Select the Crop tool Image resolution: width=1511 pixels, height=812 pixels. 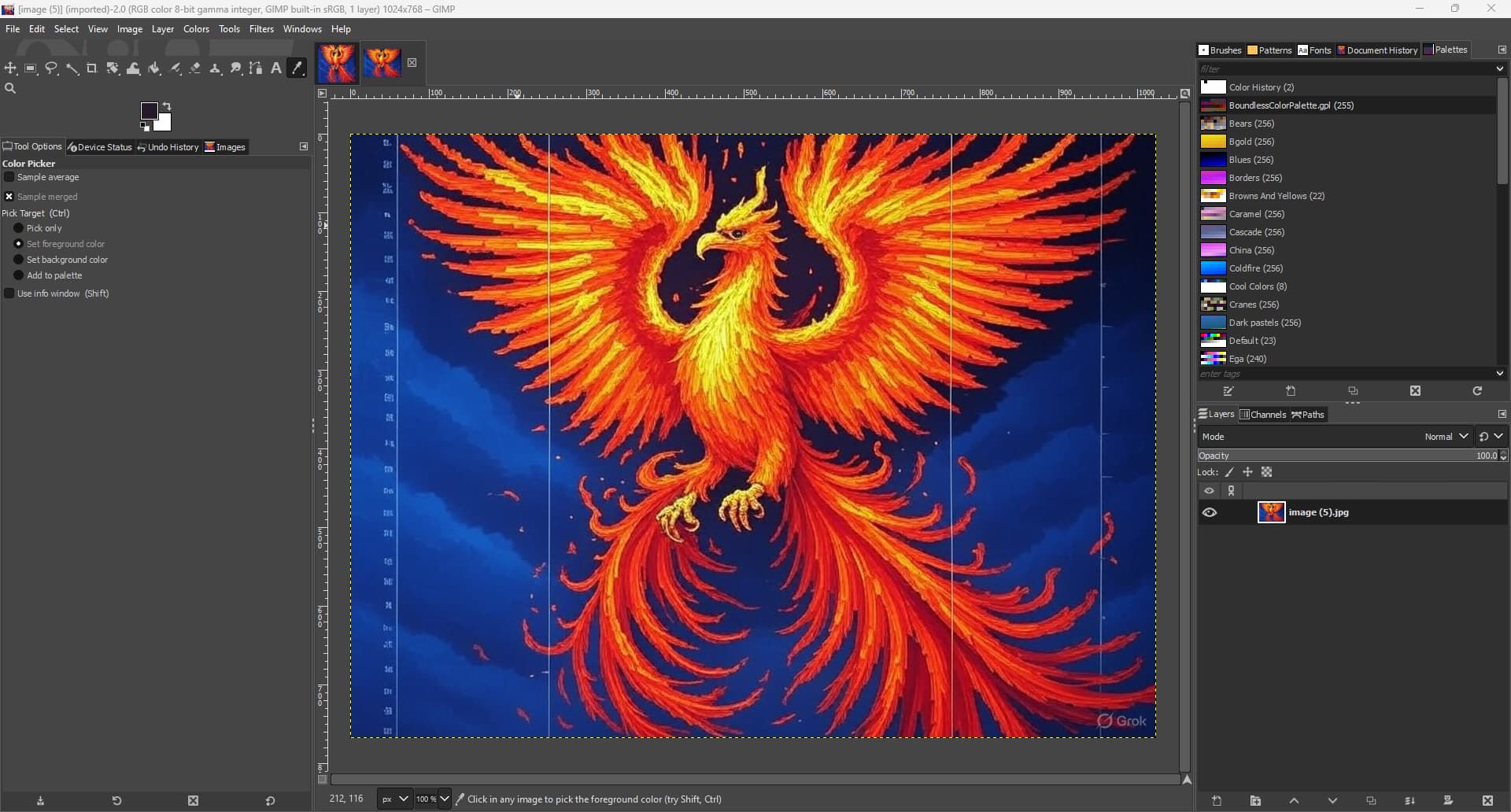pos(92,68)
